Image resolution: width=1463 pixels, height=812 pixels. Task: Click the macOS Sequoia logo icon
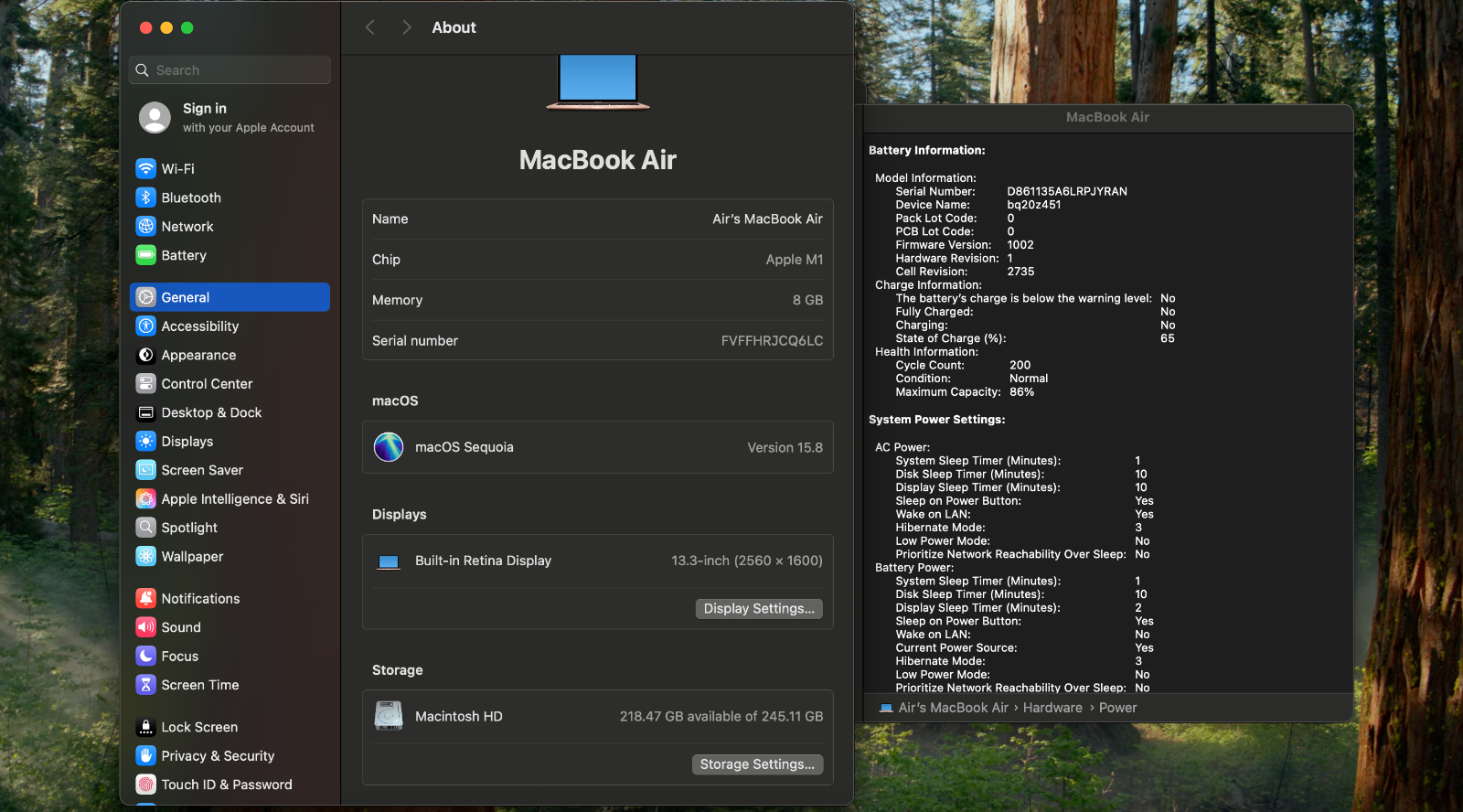click(x=389, y=447)
